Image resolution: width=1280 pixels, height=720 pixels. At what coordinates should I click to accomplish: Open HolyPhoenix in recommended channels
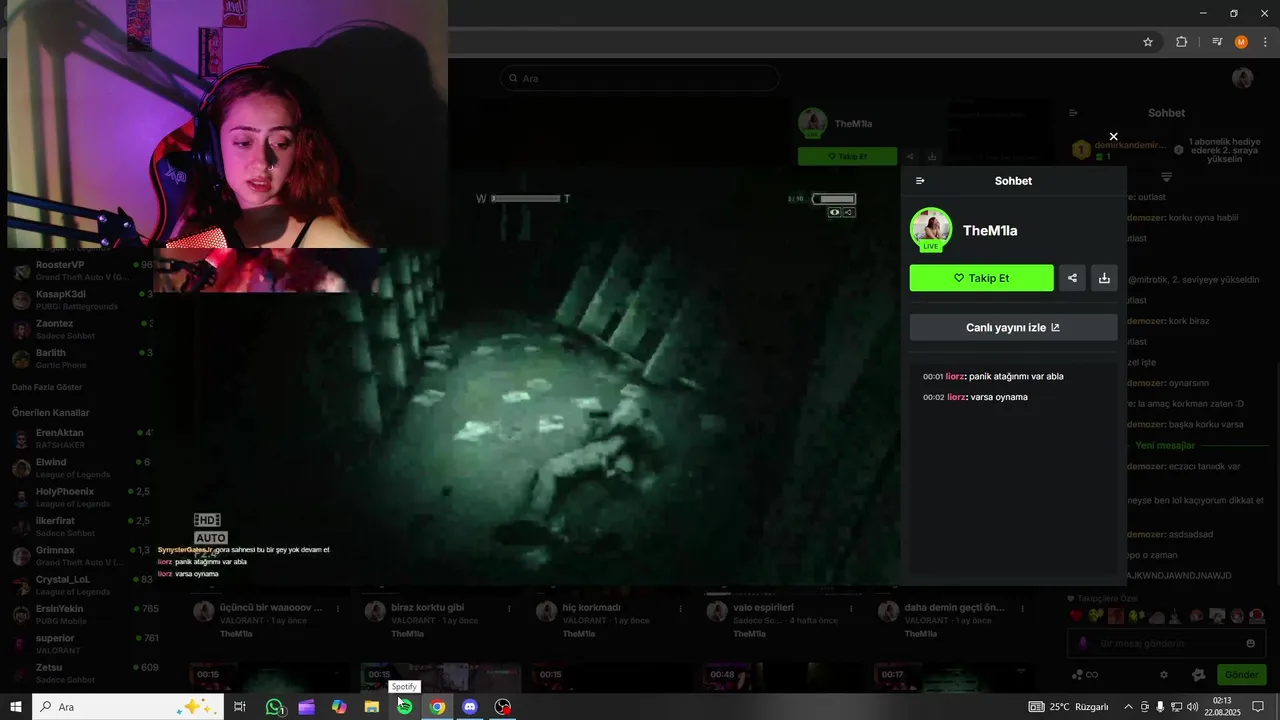click(82, 497)
